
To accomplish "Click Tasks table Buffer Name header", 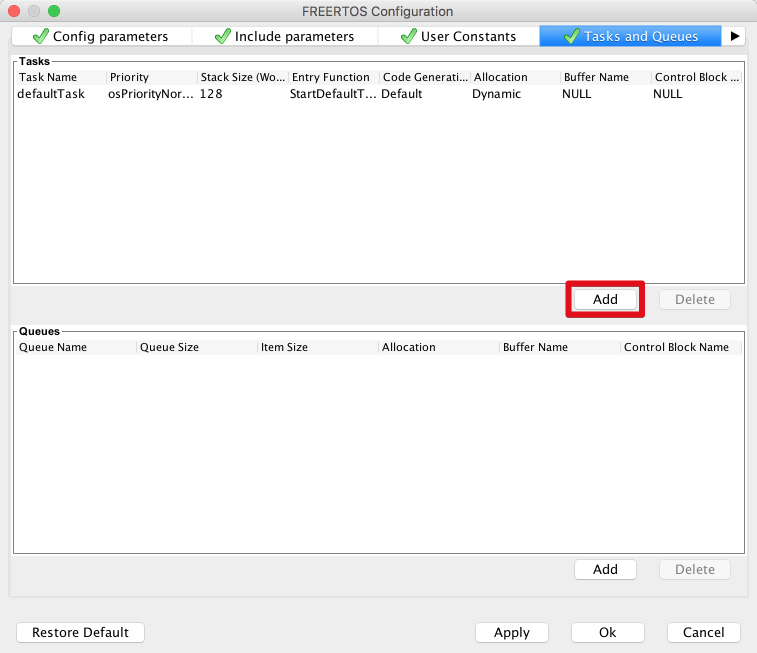I will [x=606, y=77].
